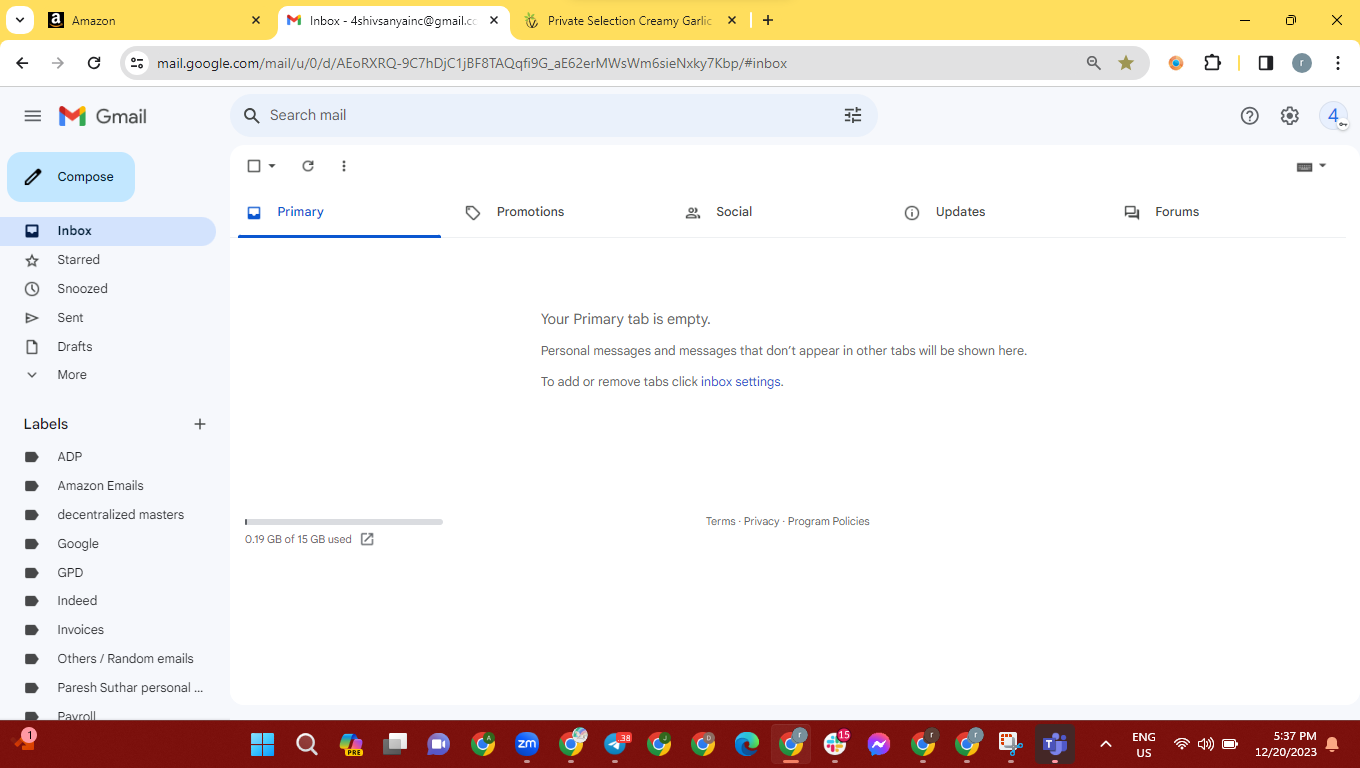Switch to the Amazon browser tab
The width and height of the screenshot is (1360, 768).
click(x=155, y=20)
